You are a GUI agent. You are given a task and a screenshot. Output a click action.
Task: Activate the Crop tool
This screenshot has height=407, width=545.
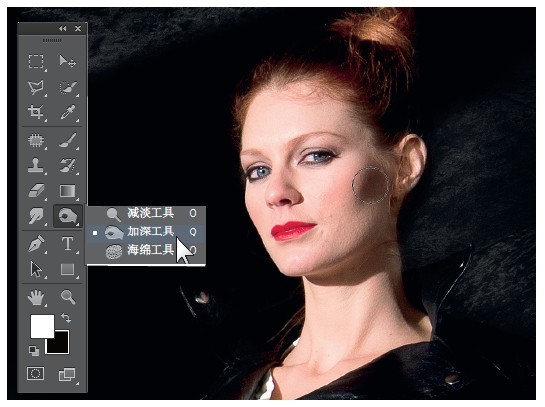pos(36,112)
